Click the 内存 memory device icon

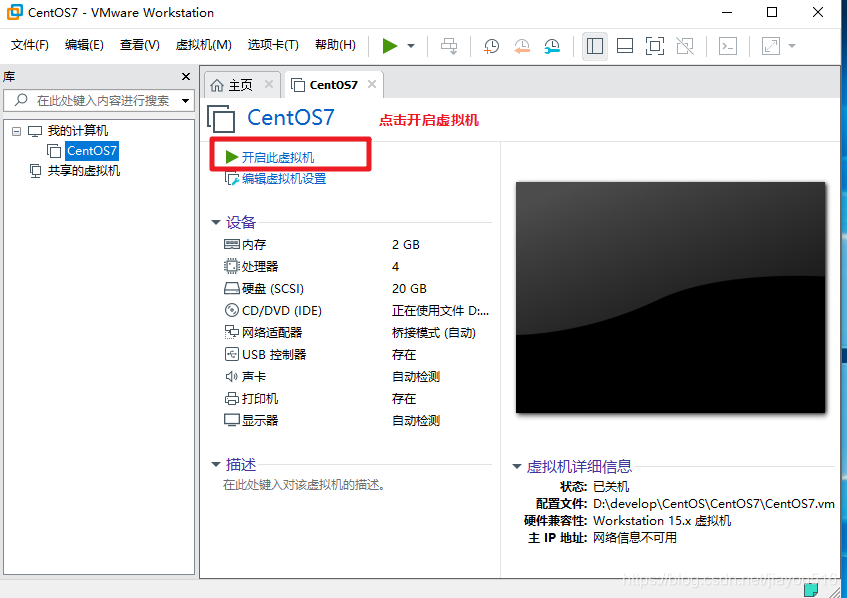[232, 244]
